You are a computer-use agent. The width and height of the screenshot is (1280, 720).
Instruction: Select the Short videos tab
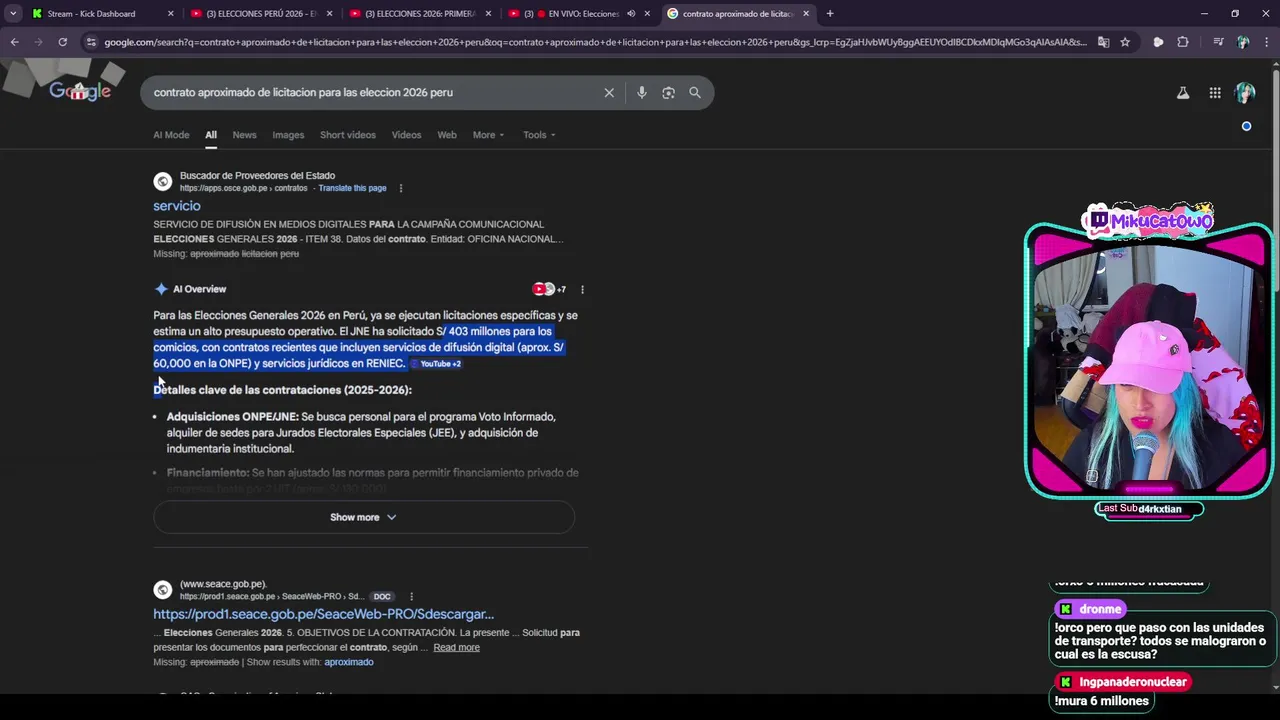[x=348, y=135]
